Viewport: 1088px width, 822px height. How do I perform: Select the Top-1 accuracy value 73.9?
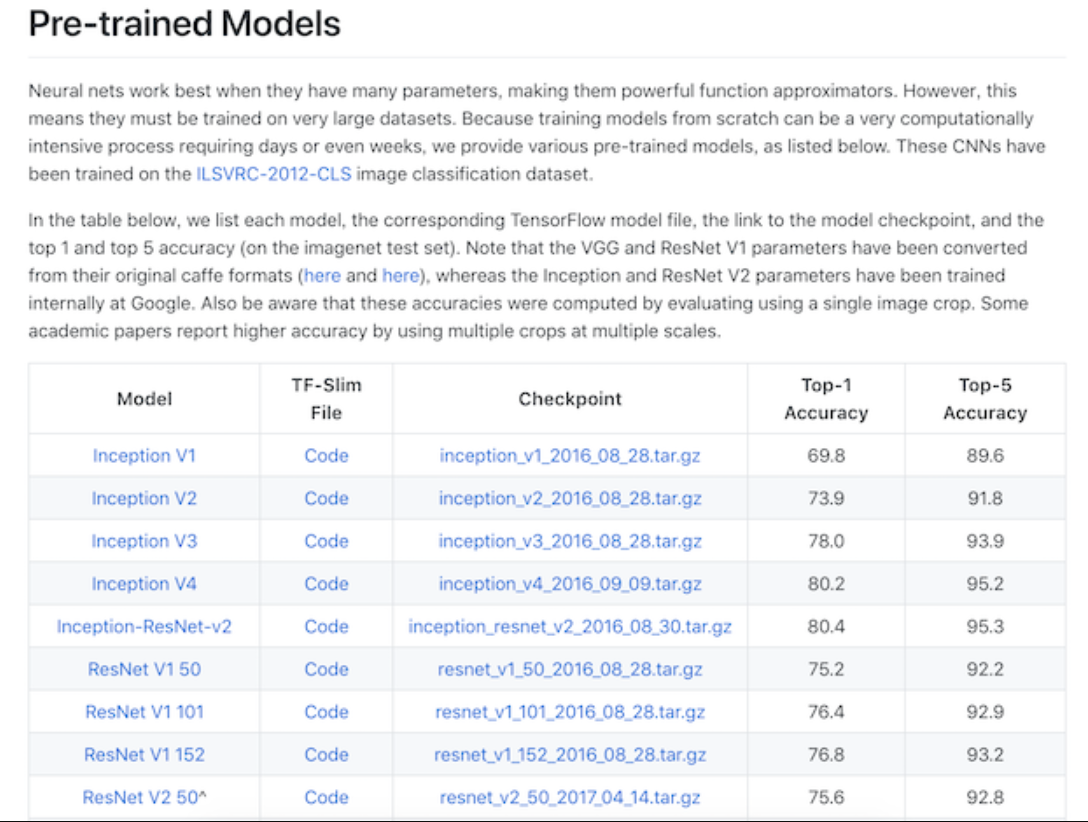click(x=826, y=498)
